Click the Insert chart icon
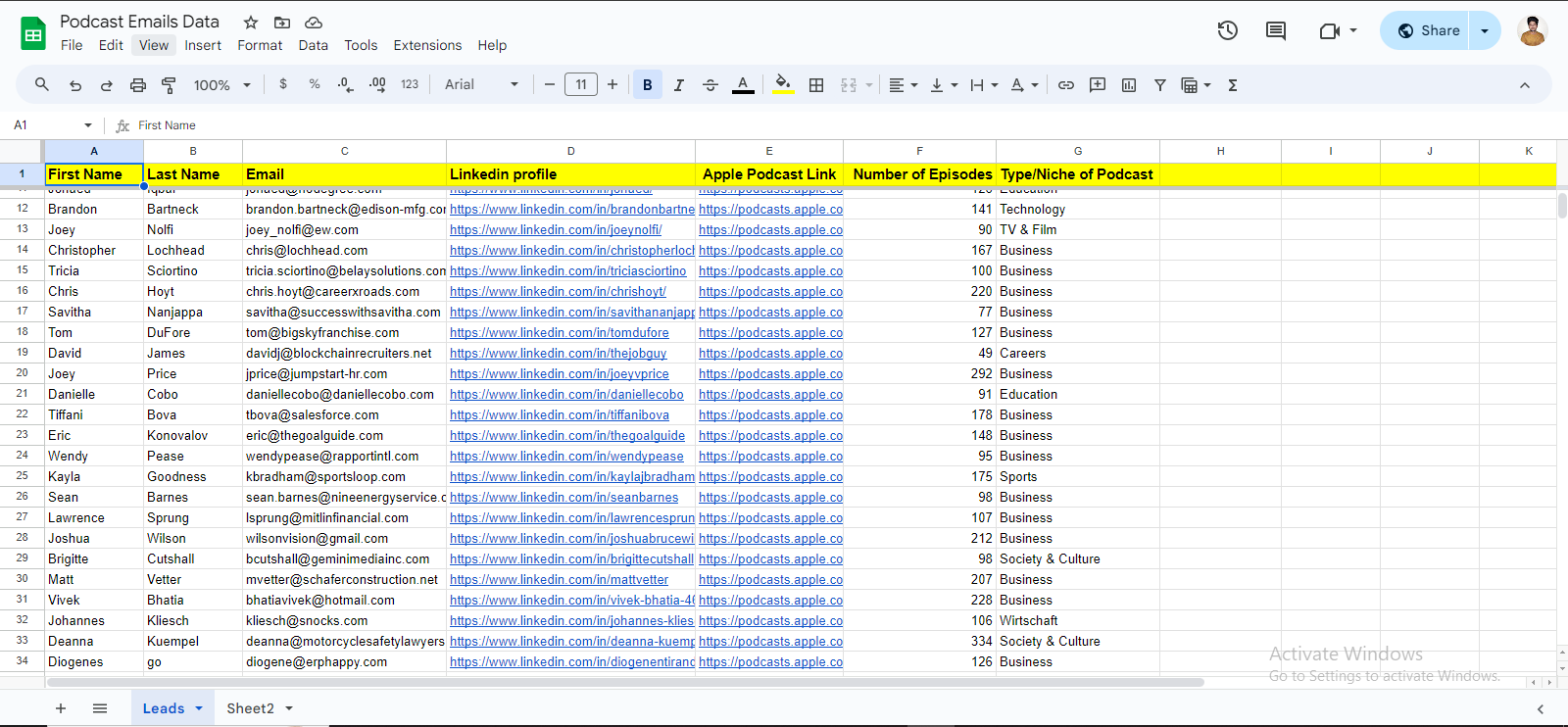1568x727 pixels. pos(1129,85)
